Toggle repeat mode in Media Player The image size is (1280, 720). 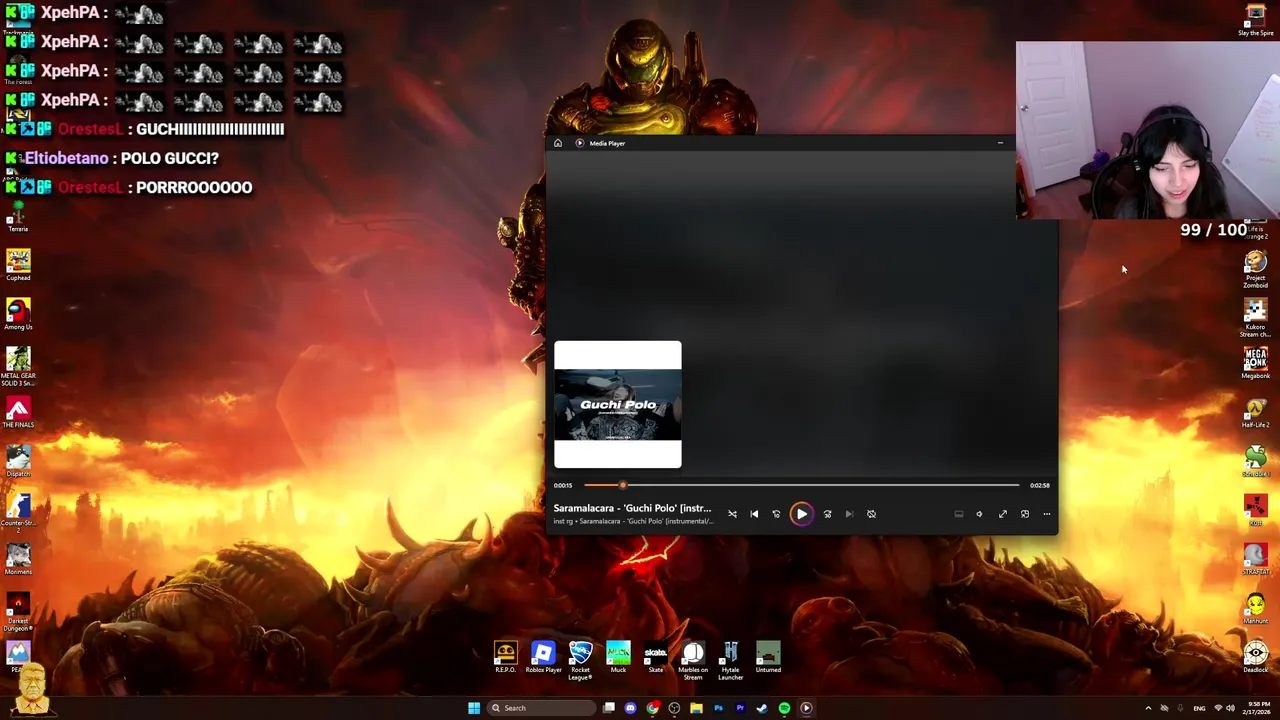(871, 514)
